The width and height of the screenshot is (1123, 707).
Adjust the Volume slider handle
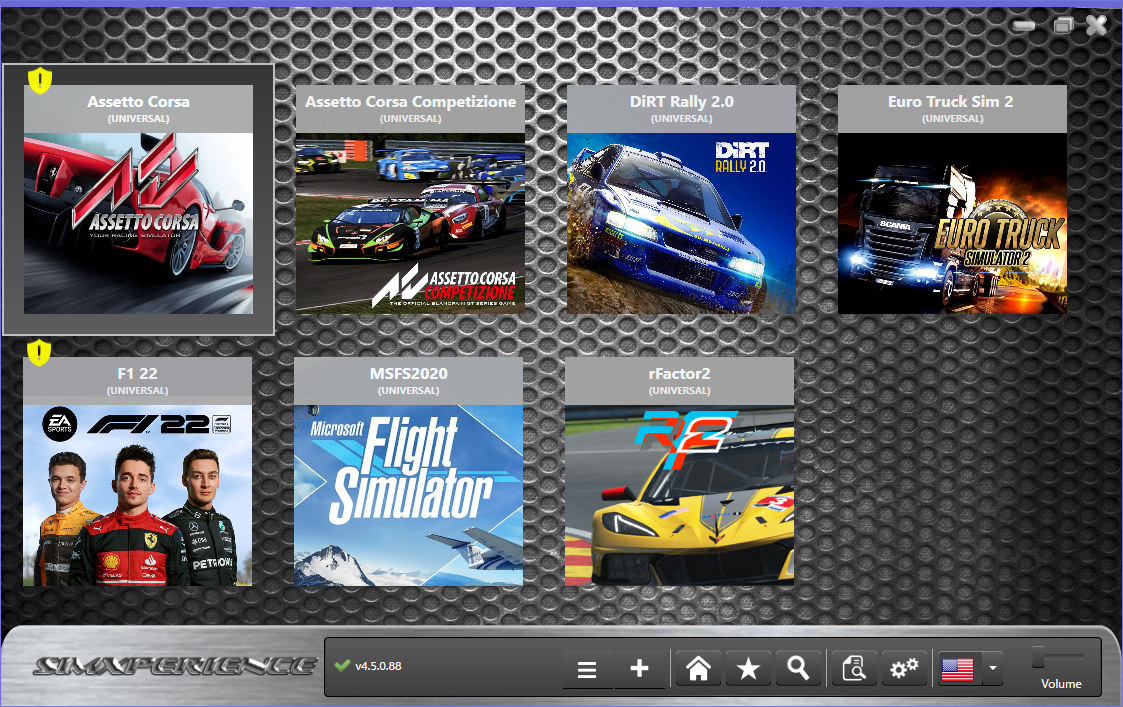[x=1039, y=657]
